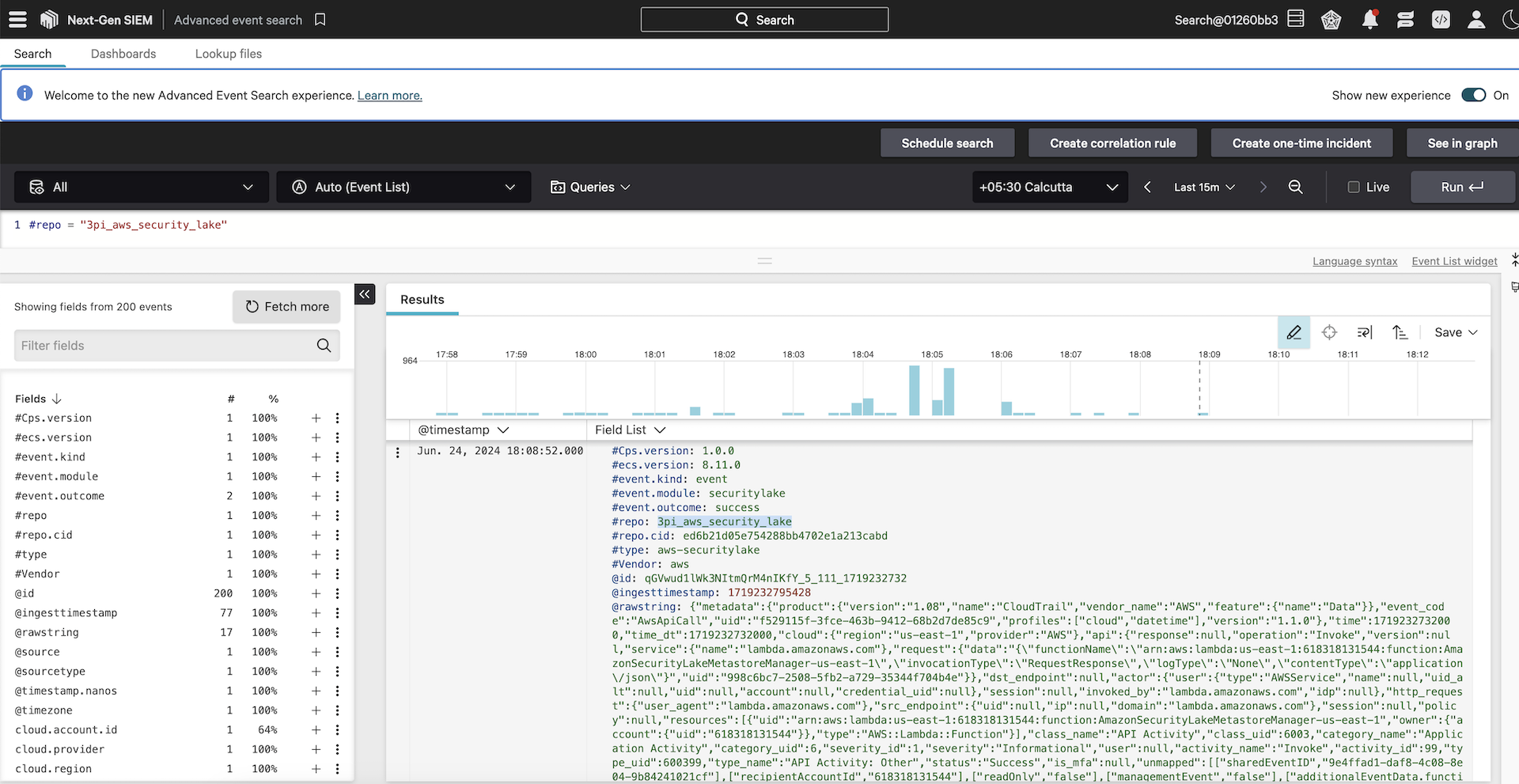Enable the Live checkbox
This screenshot has height=784, width=1519.
coord(1354,187)
